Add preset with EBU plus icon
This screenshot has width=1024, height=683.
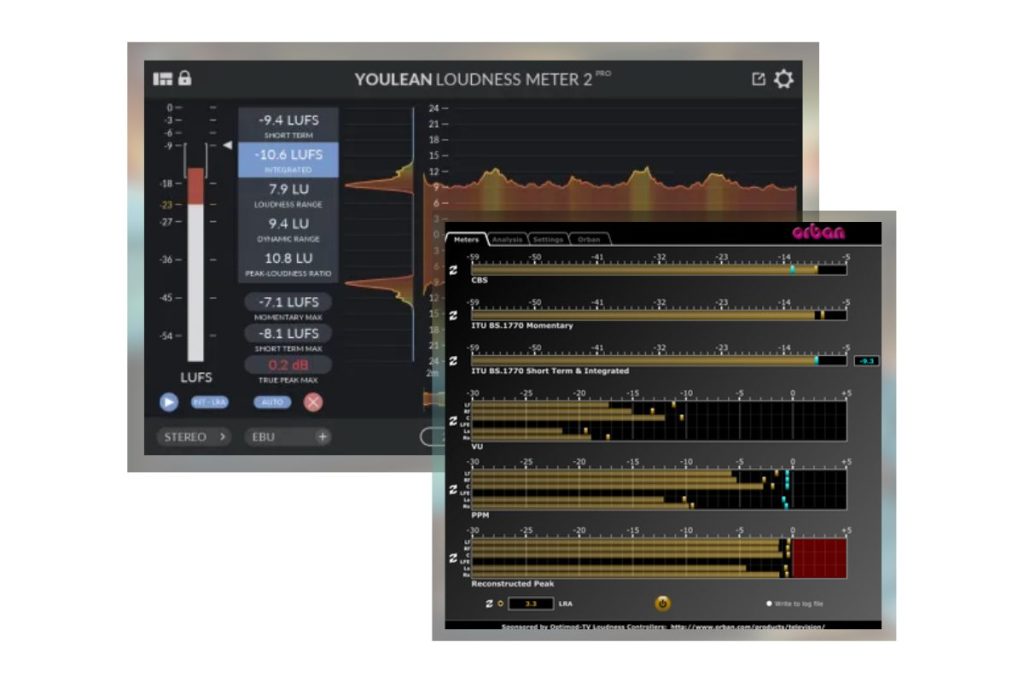pyautogui.click(x=322, y=437)
